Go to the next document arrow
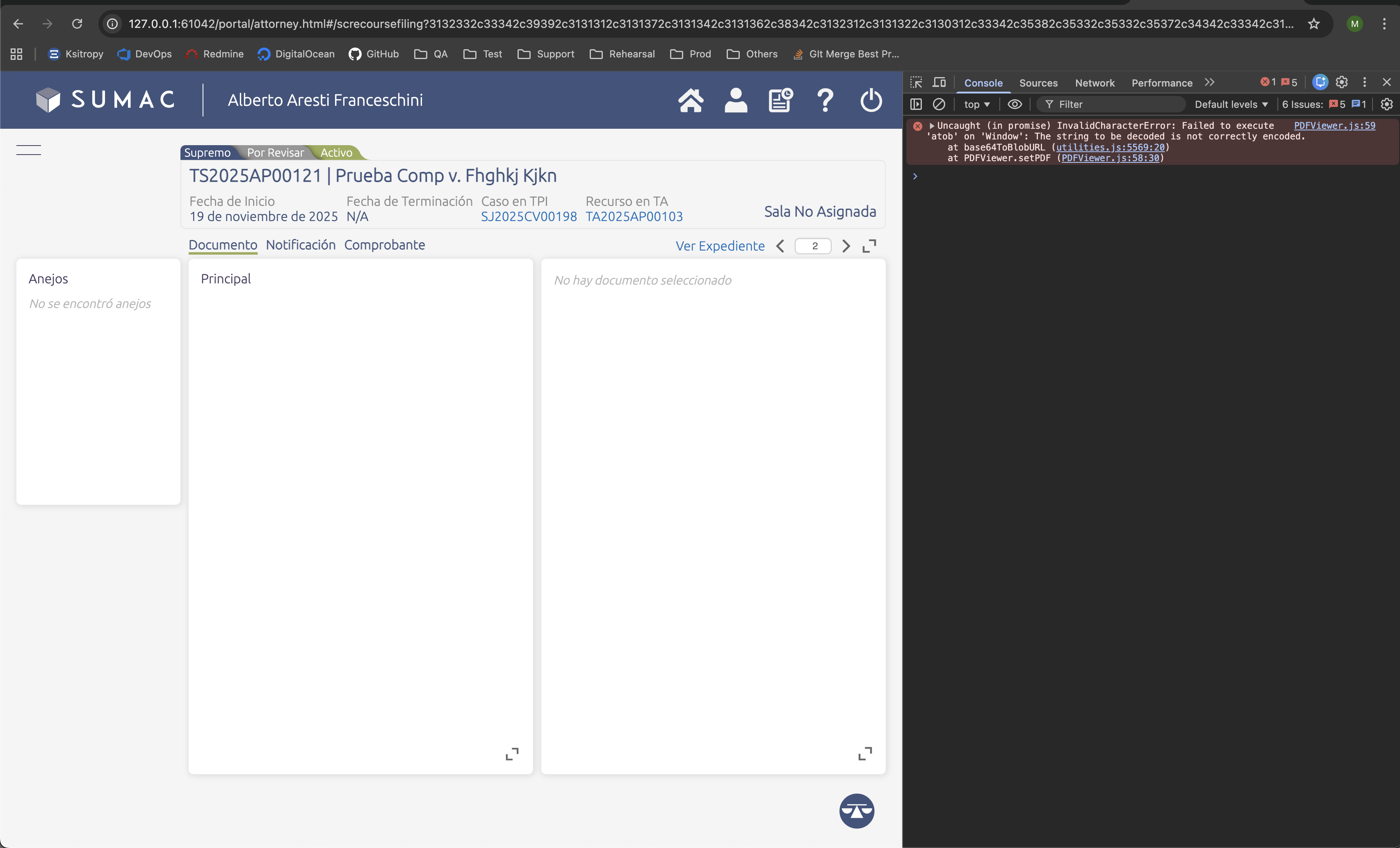Viewport: 1400px width, 848px height. (x=846, y=246)
